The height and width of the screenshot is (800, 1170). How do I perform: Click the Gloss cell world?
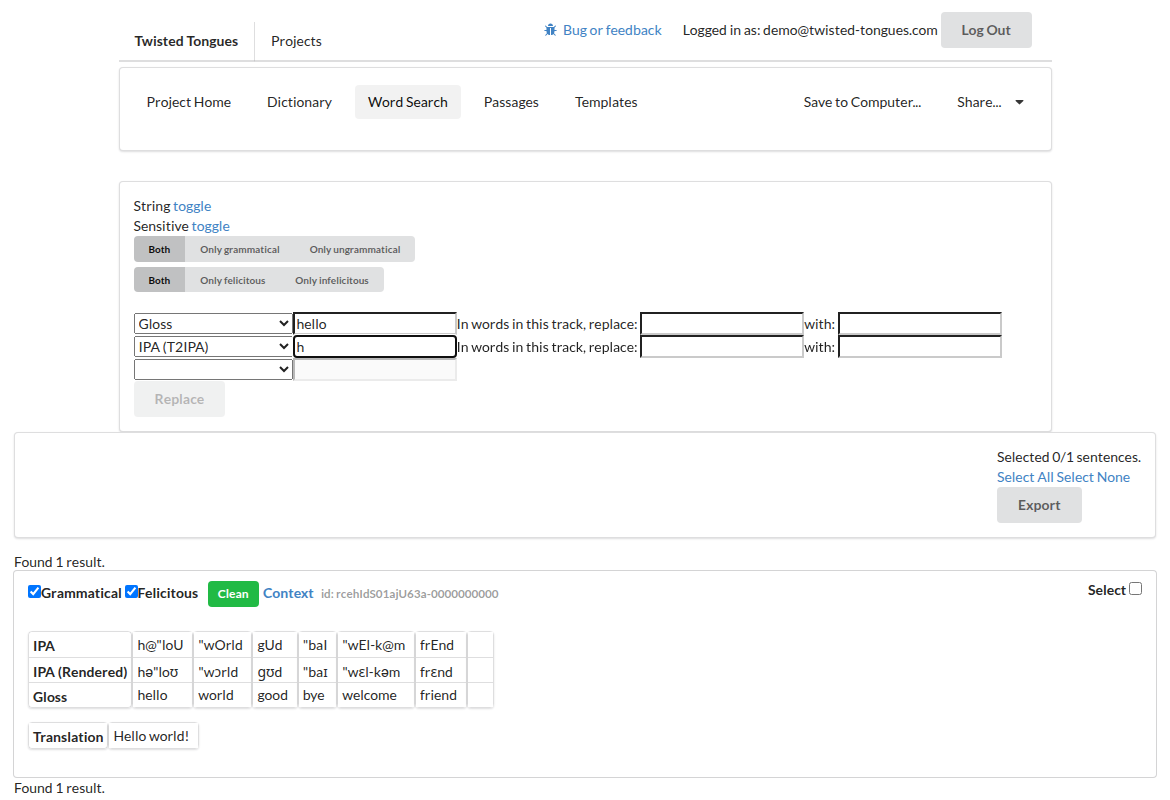click(222, 696)
